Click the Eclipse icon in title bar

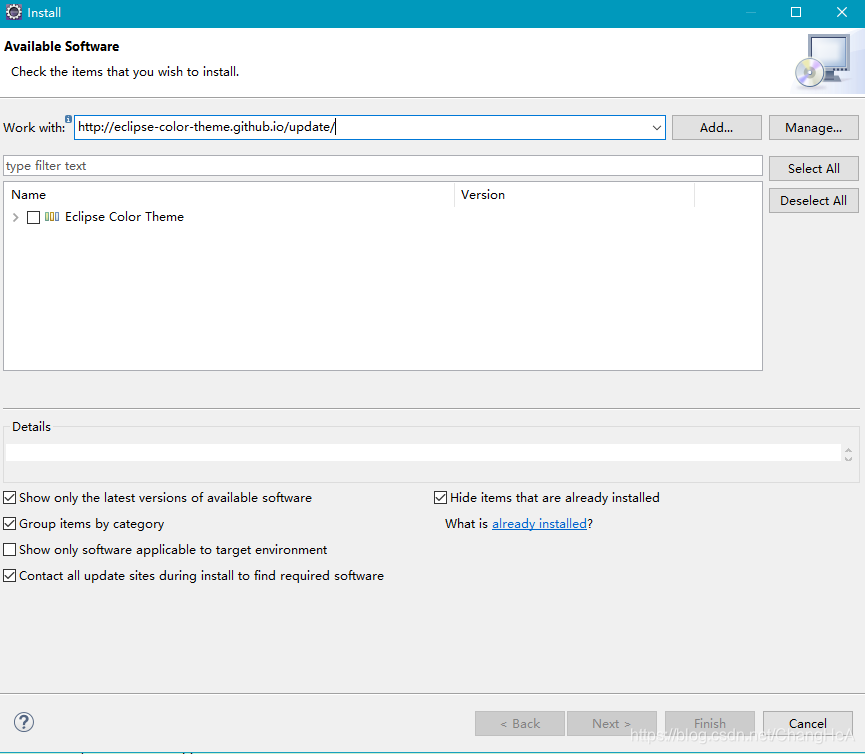pyautogui.click(x=13, y=12)
